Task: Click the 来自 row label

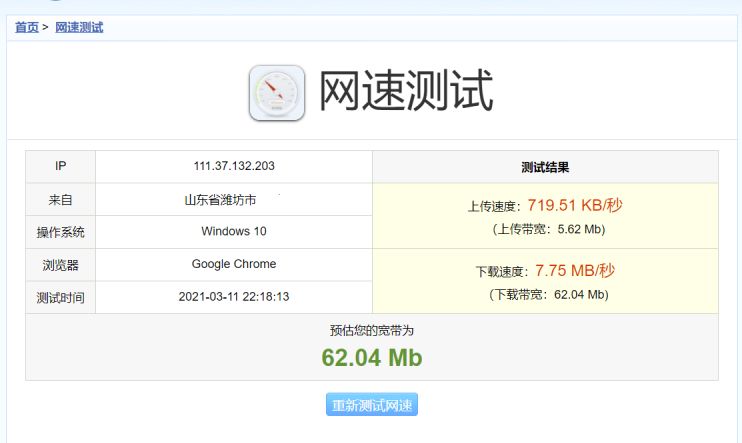Action: point(61,200)
